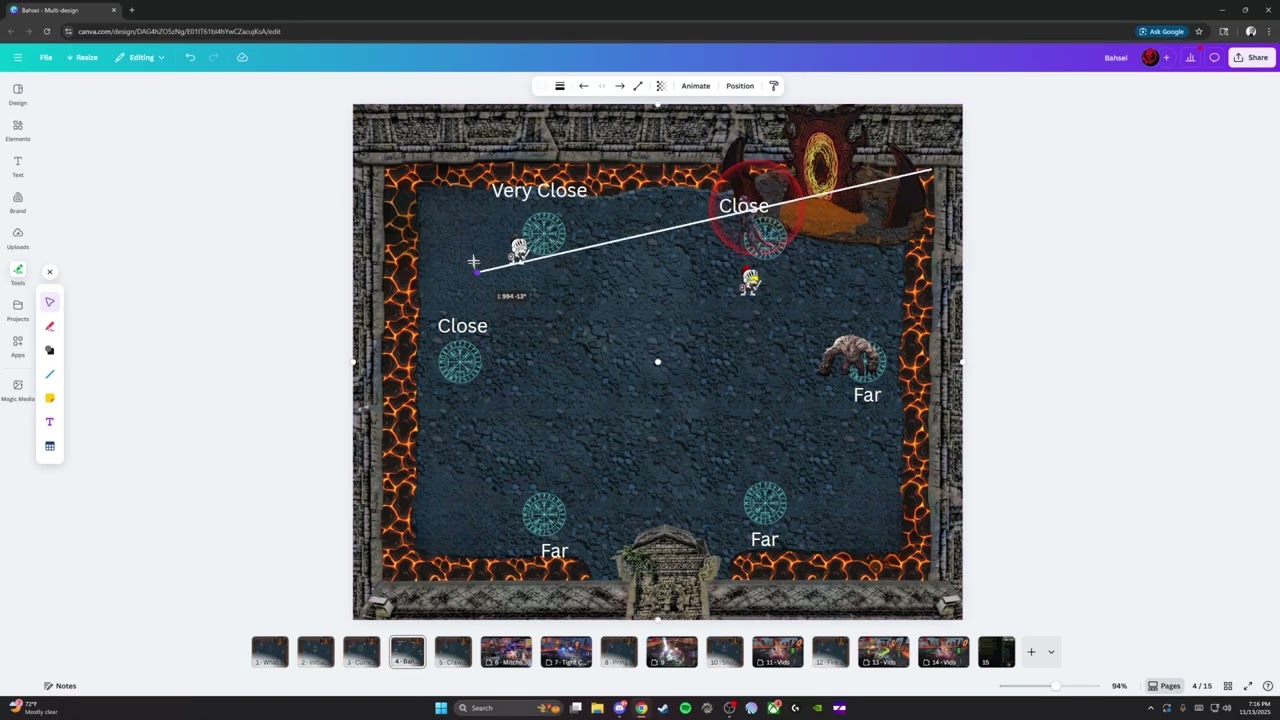The image size is (1280, 720).
Task: Set the line start arrow
Action: [584, 86]
